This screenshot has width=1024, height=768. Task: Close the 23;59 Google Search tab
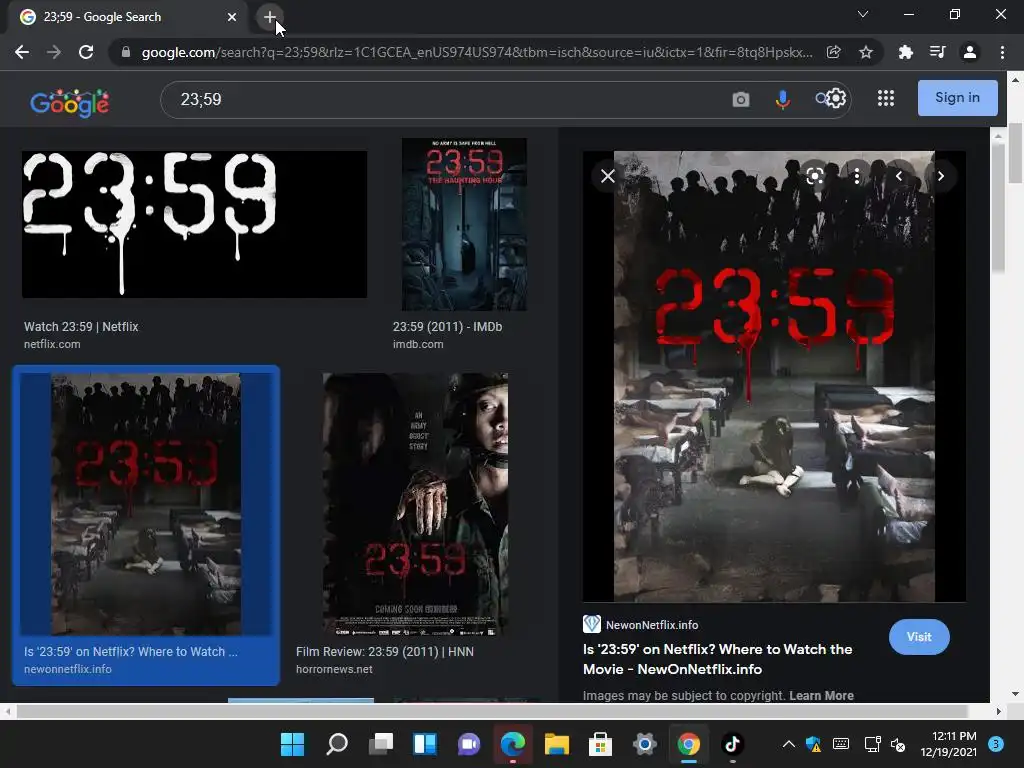232,17
